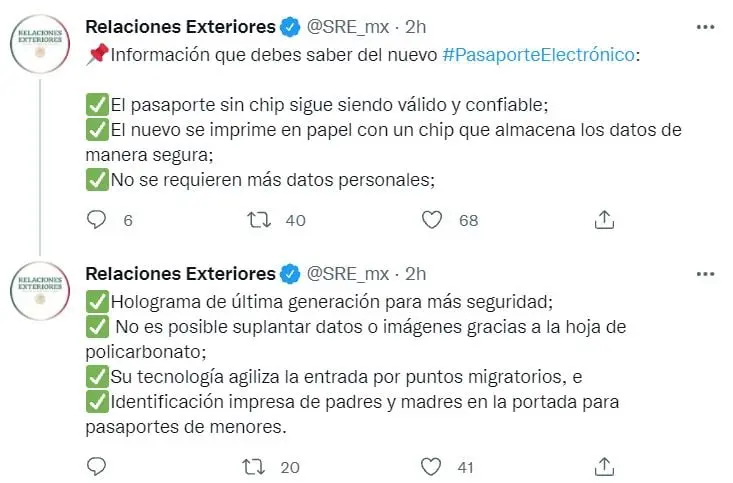The height and width of the screenshot is (483, 733).
Task: Share the first tweet
Action: tap(604, 220)
